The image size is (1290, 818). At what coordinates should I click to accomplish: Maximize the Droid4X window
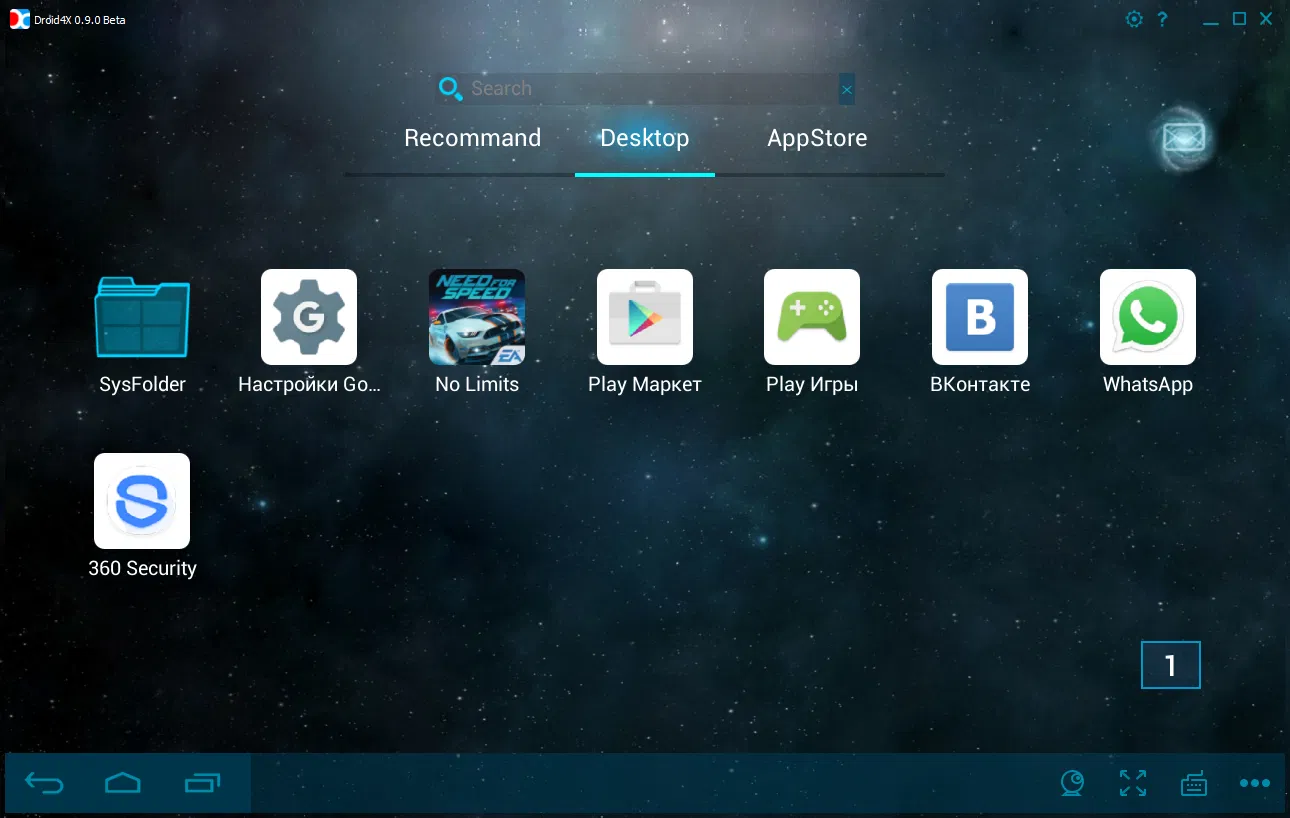(1239, 19)
